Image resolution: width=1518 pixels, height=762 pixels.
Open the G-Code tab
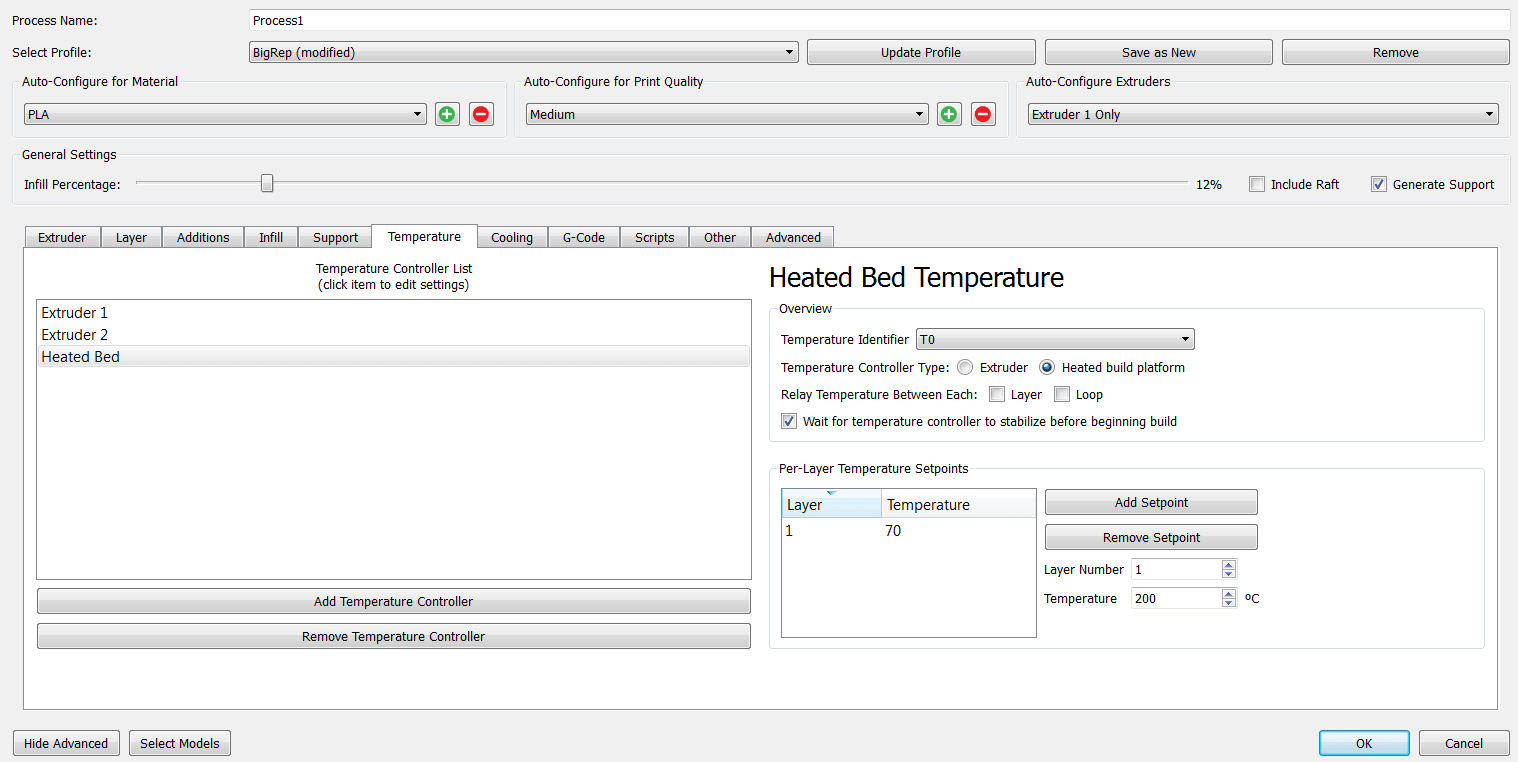click(x=583, y=237)
